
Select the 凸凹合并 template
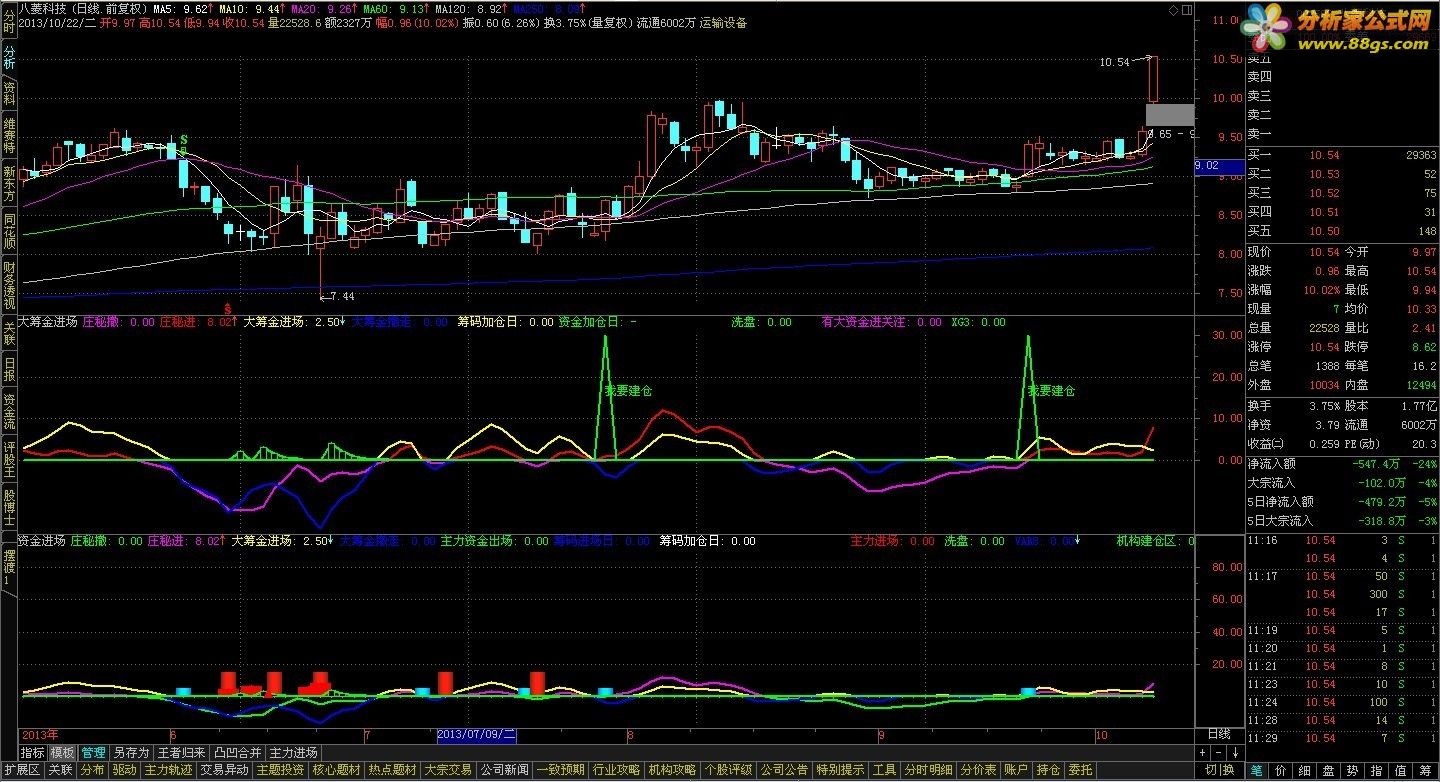pos(237,752)
